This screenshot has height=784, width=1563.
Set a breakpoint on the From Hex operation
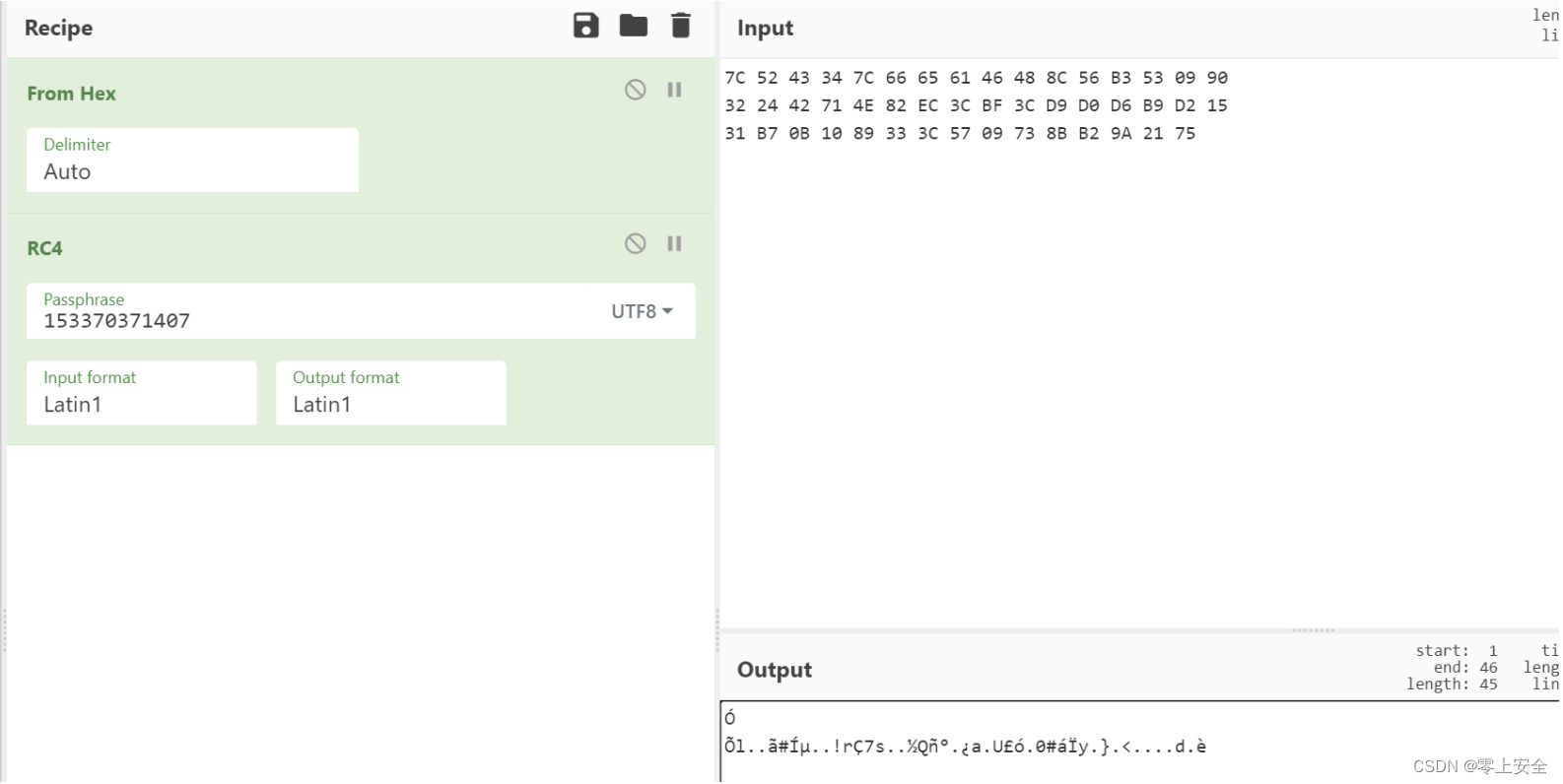(674, 89)
